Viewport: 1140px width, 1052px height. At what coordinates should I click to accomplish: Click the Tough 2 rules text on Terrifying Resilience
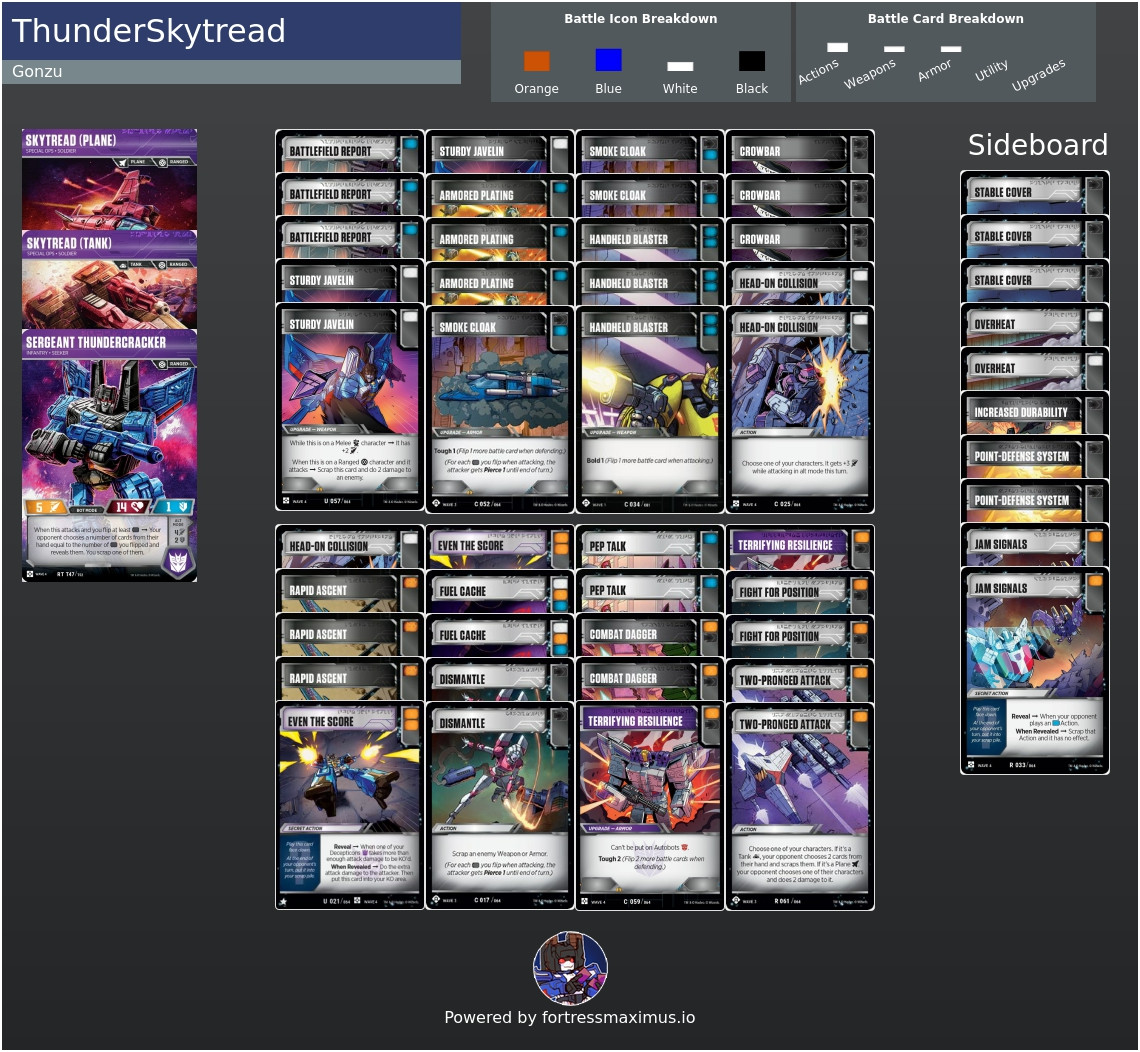649,862
